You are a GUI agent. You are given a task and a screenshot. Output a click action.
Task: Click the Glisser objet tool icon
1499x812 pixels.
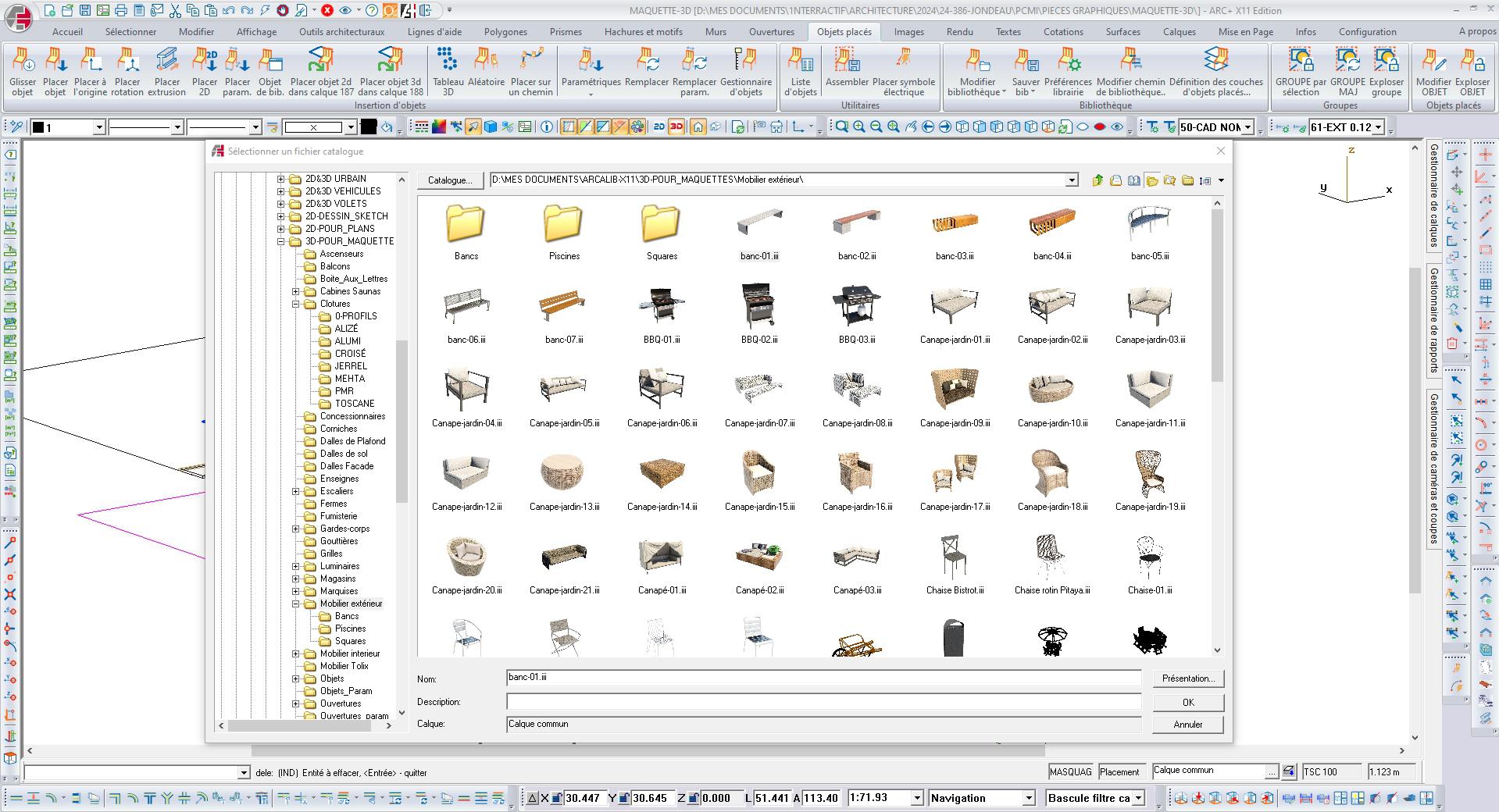[23, 61]
